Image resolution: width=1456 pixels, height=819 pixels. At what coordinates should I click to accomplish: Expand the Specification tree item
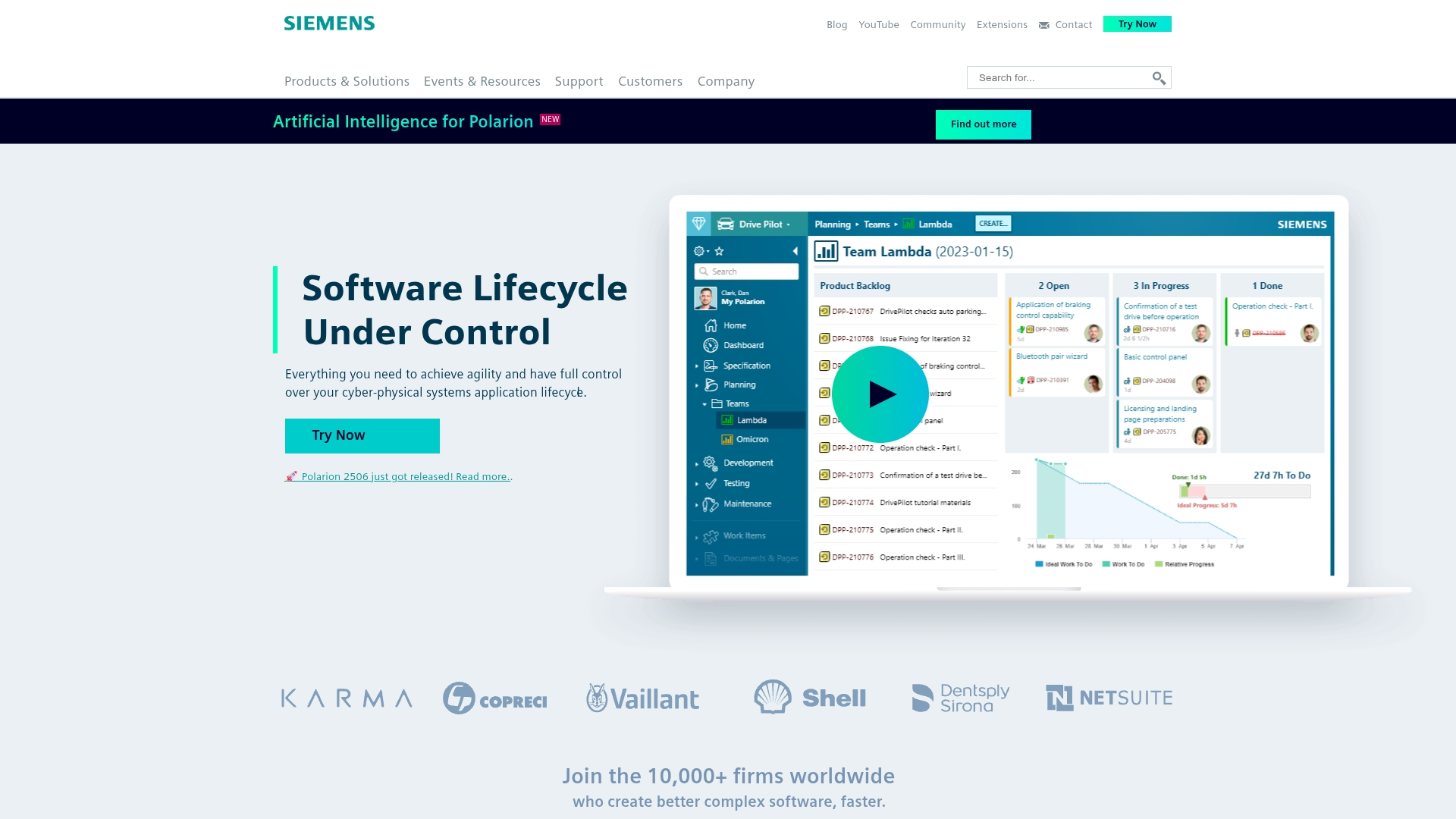pos(697,365)
